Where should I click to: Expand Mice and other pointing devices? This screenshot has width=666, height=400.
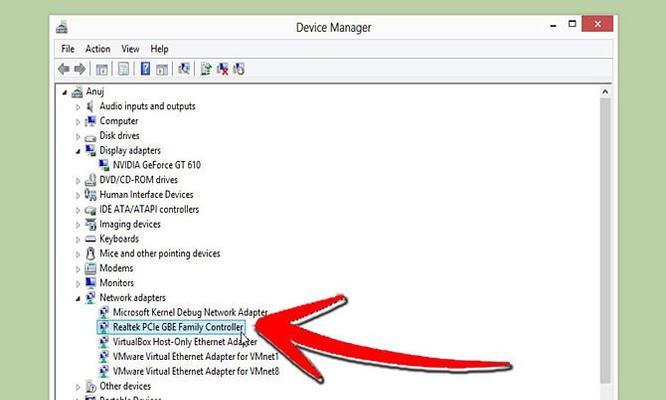78,254
